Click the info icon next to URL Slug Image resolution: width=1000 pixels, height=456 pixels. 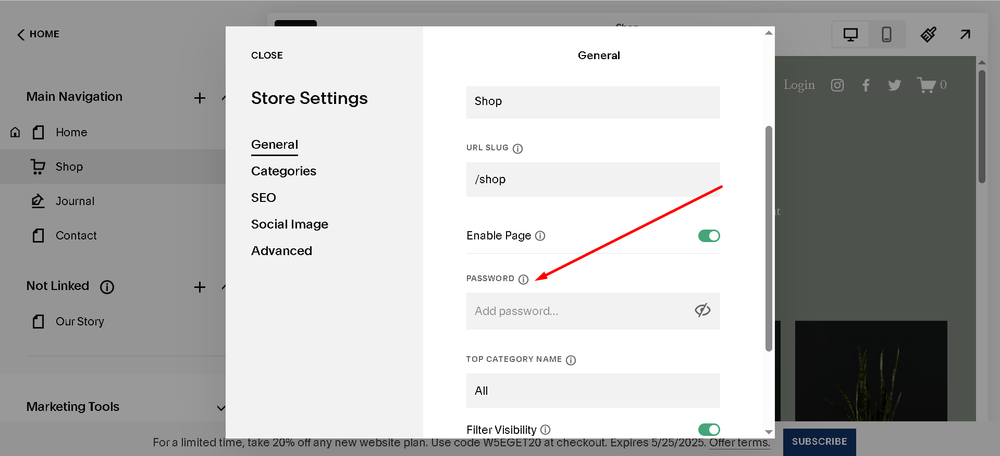click(518, 148)
